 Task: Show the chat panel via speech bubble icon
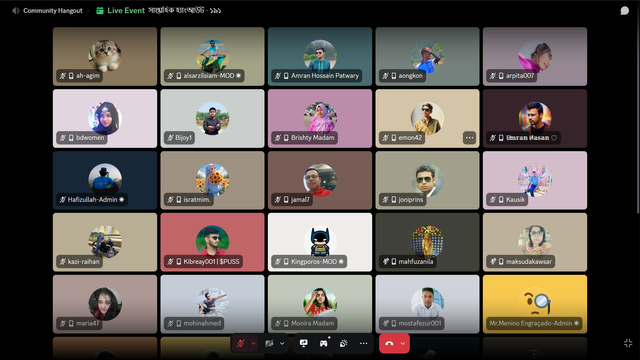[x=624, y=11]
